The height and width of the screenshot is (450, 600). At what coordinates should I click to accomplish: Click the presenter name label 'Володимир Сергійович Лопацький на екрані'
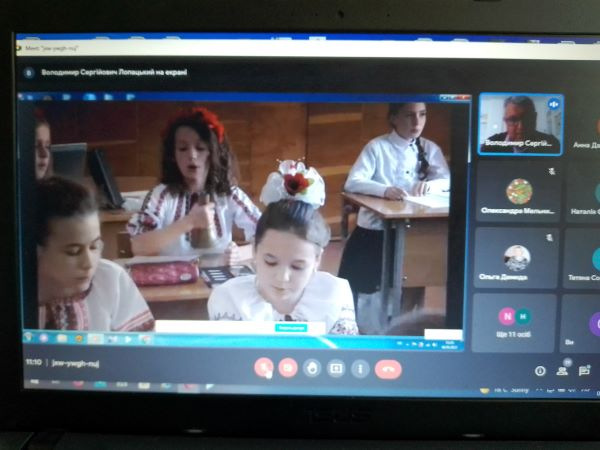tap(114, 72)
